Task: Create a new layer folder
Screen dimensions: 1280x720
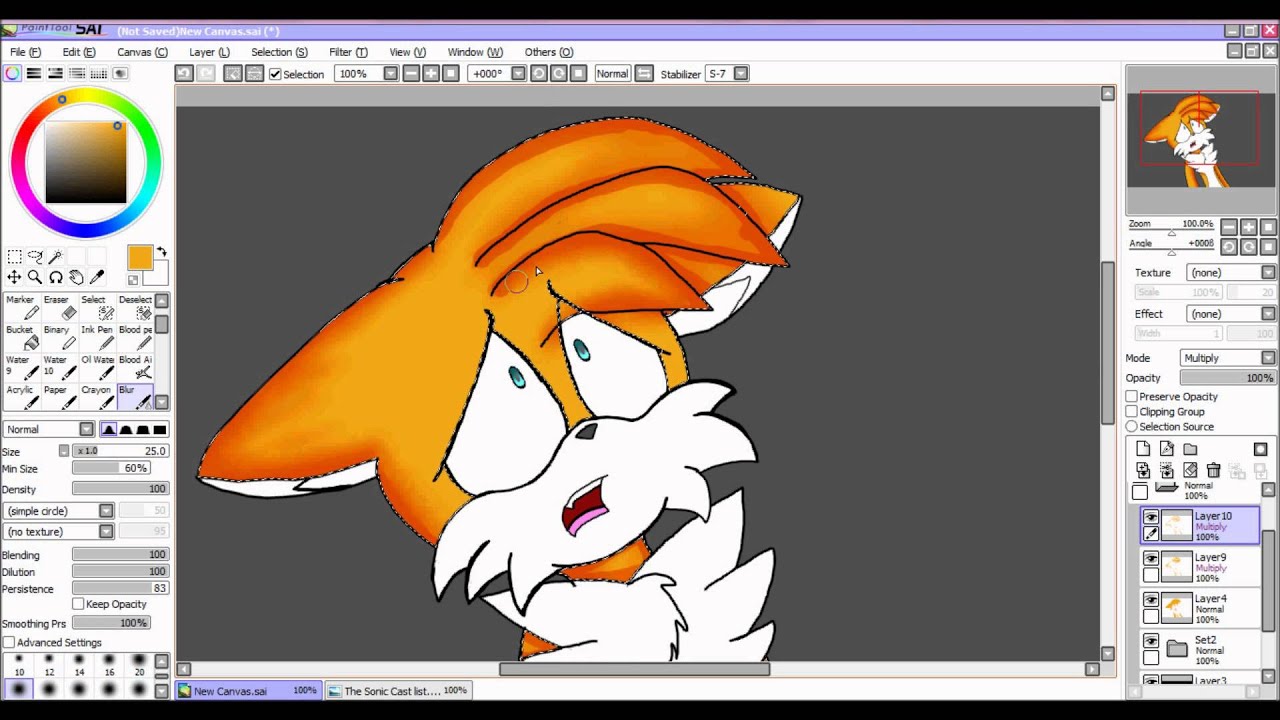Action: pos(1190,449)
